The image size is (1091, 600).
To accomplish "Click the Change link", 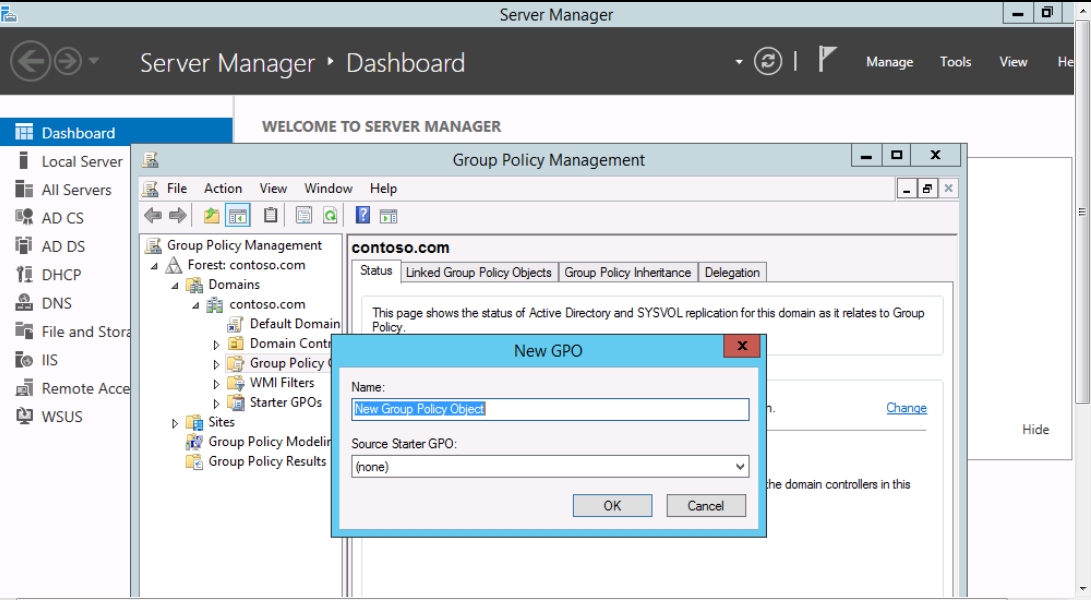I will [x=906, y=408].
